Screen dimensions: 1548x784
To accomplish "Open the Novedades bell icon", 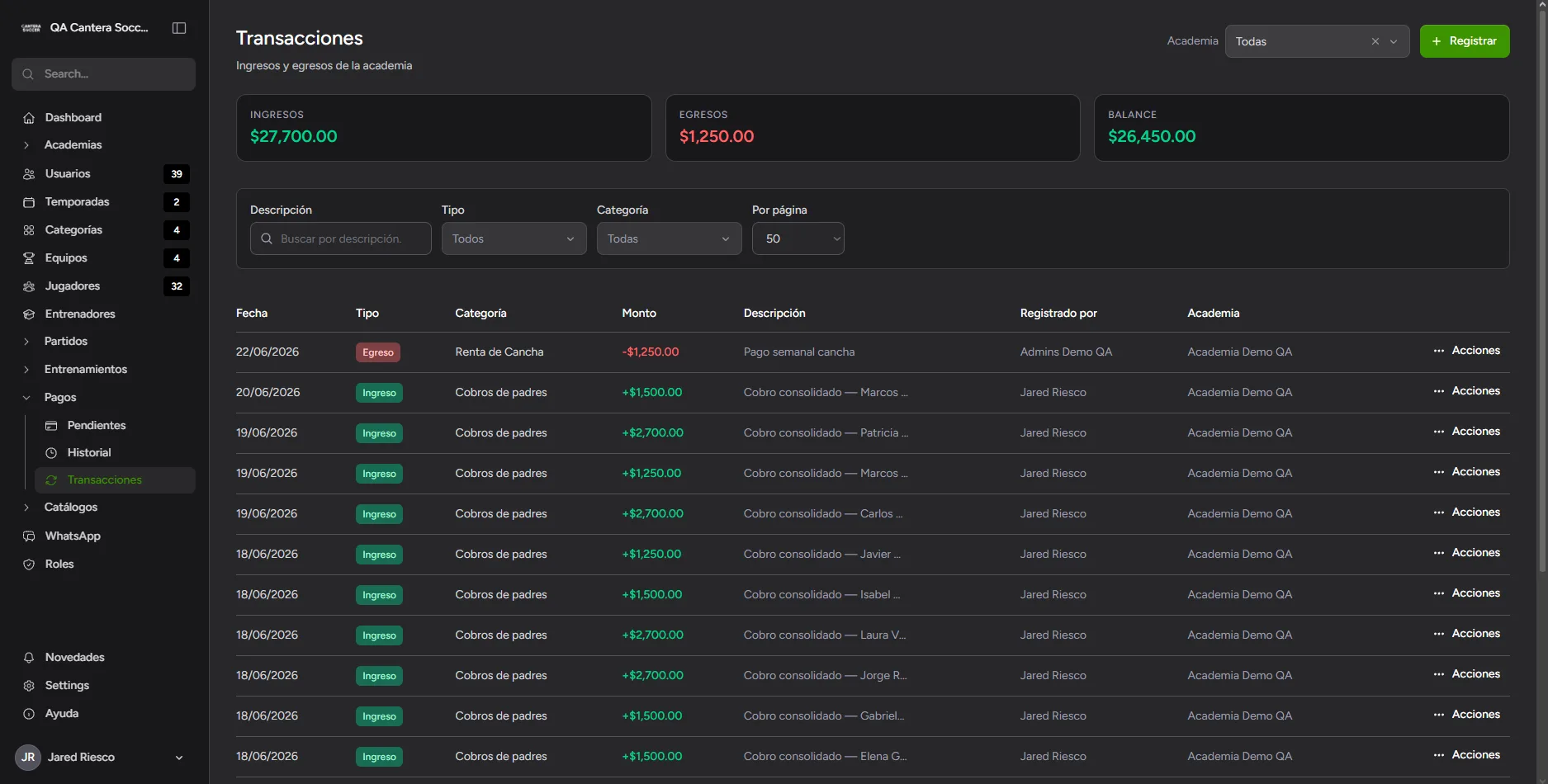I will click(29, 658).
